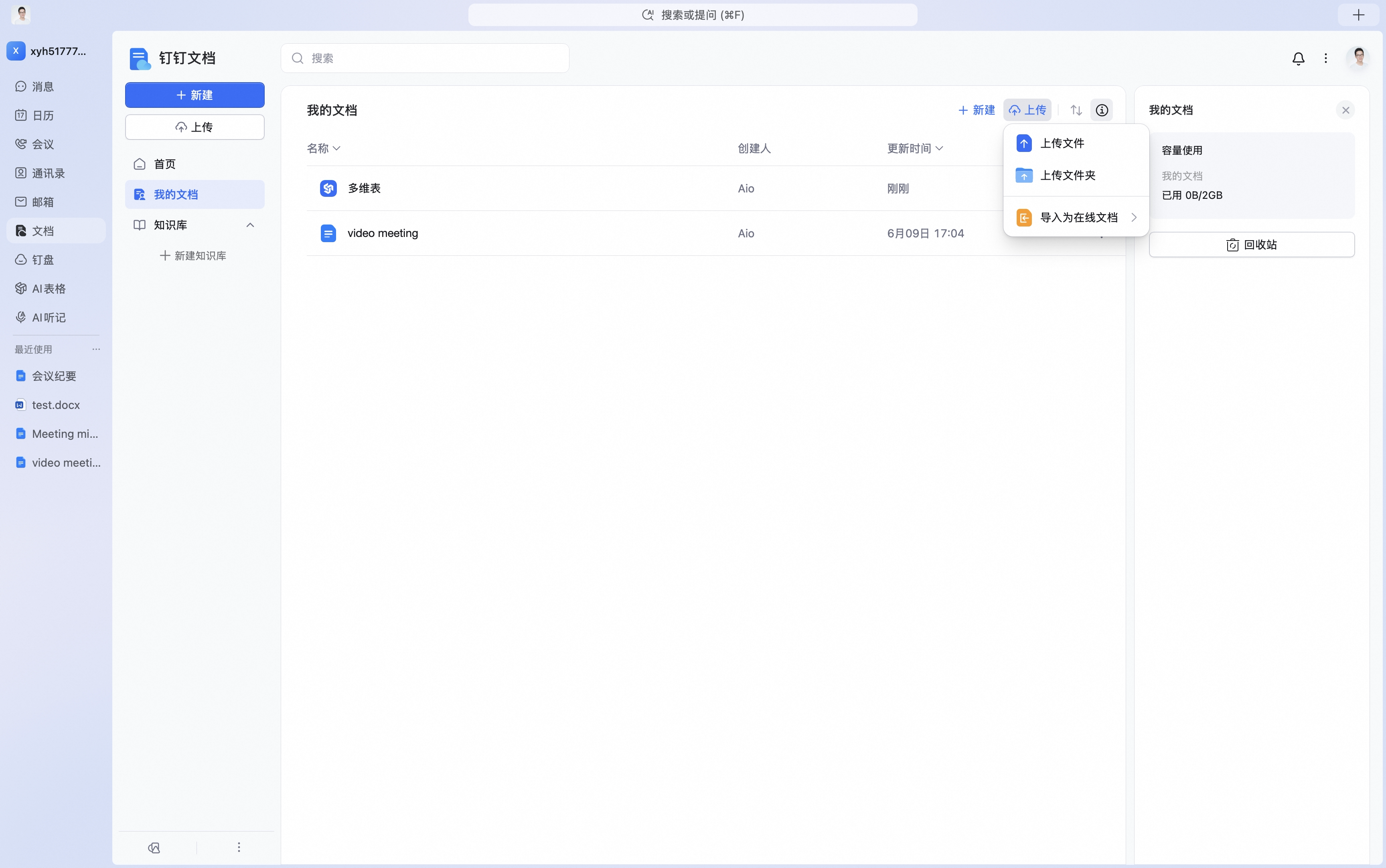Image resolution: width=1386 pixels, height=868 pixels.
Task: Click the sort order arrows icon
Action: pos(1076,110)
